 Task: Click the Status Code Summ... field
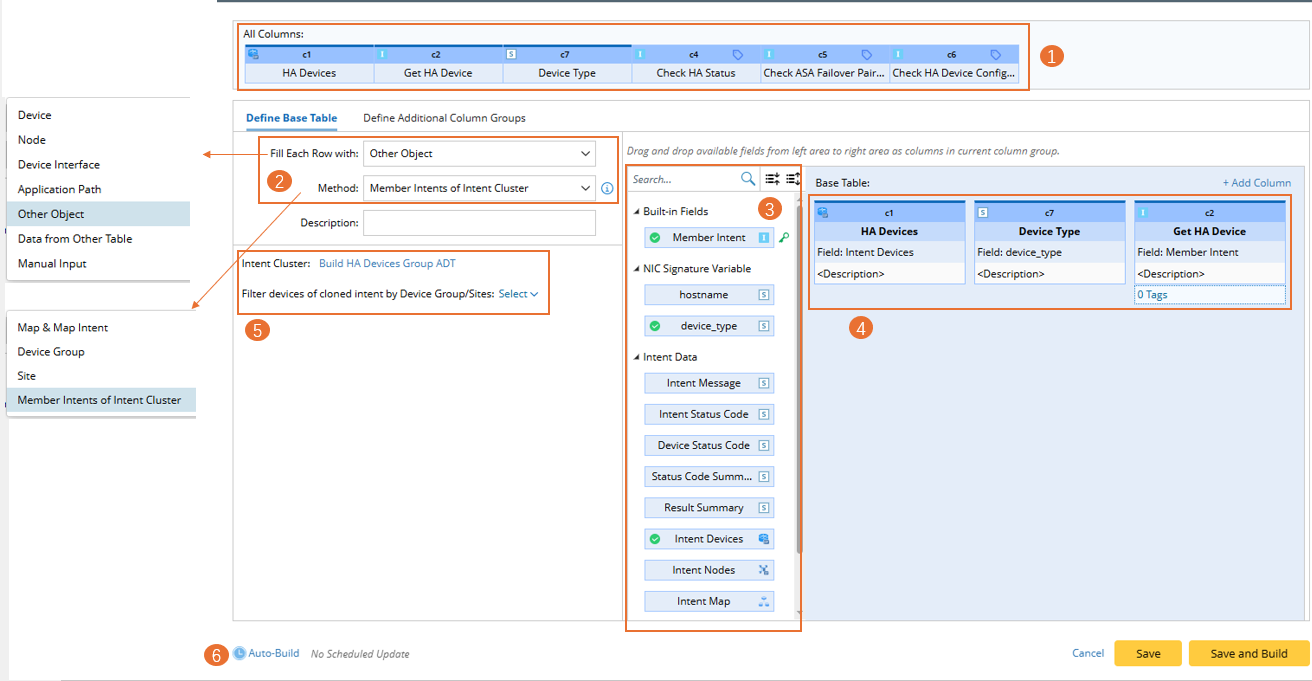pos(709,477)
